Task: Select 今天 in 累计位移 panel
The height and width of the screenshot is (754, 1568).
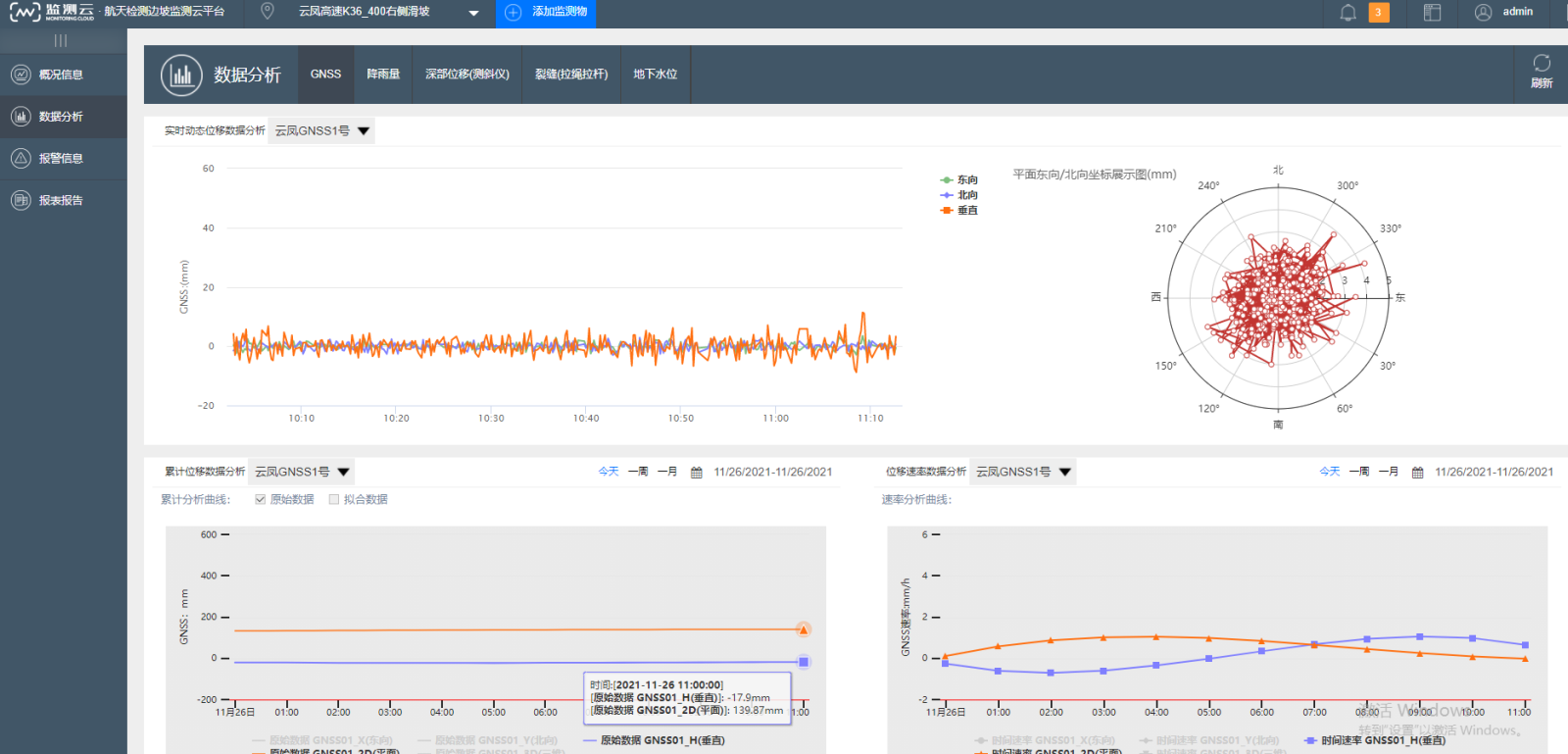Action: (609, 472)
